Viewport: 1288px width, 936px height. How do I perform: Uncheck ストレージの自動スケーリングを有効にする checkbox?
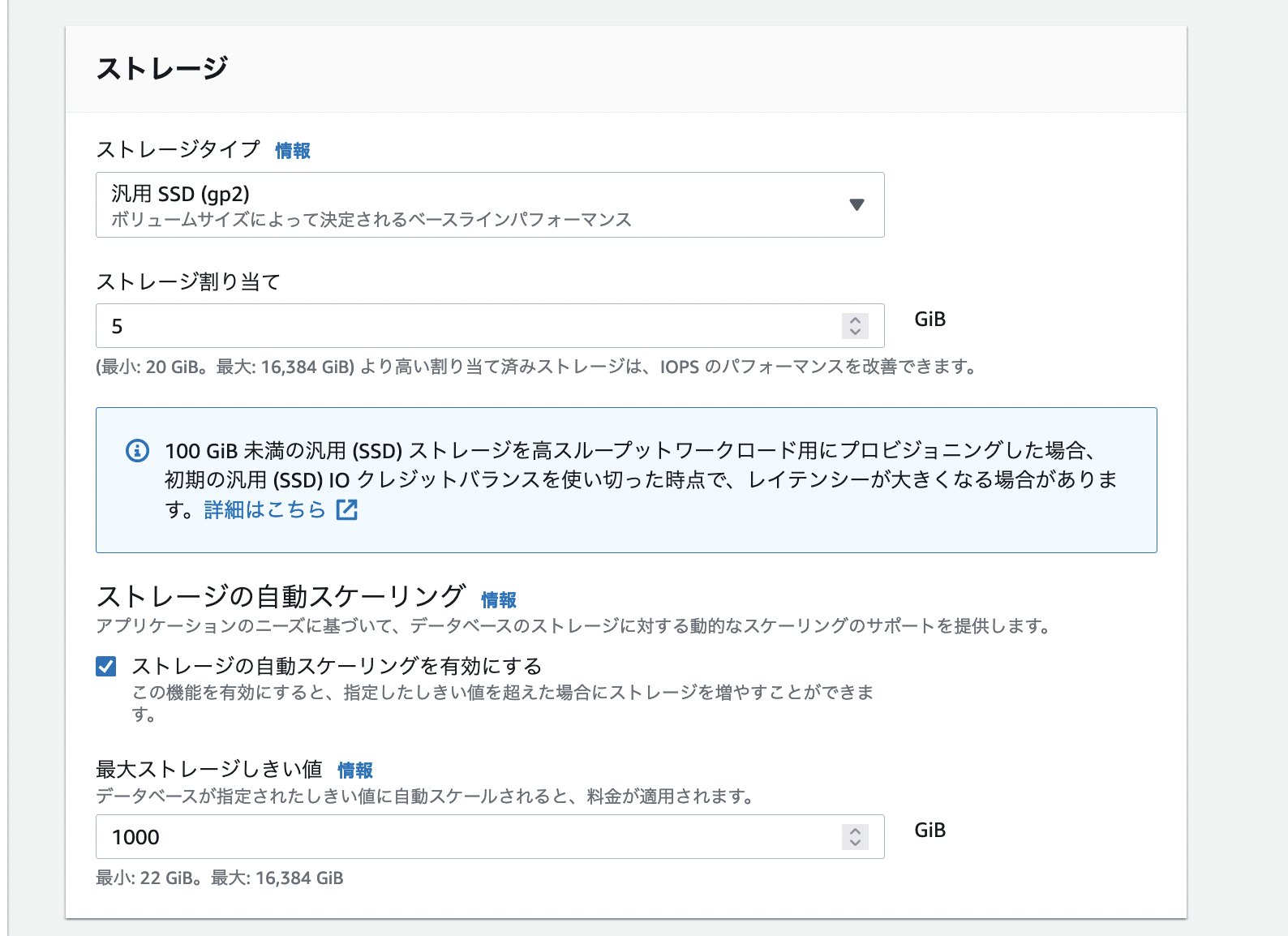click(106, 666)
